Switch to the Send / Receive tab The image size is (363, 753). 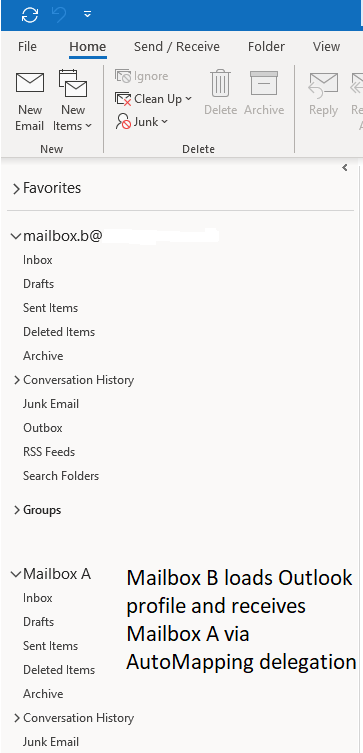[177, 47]
